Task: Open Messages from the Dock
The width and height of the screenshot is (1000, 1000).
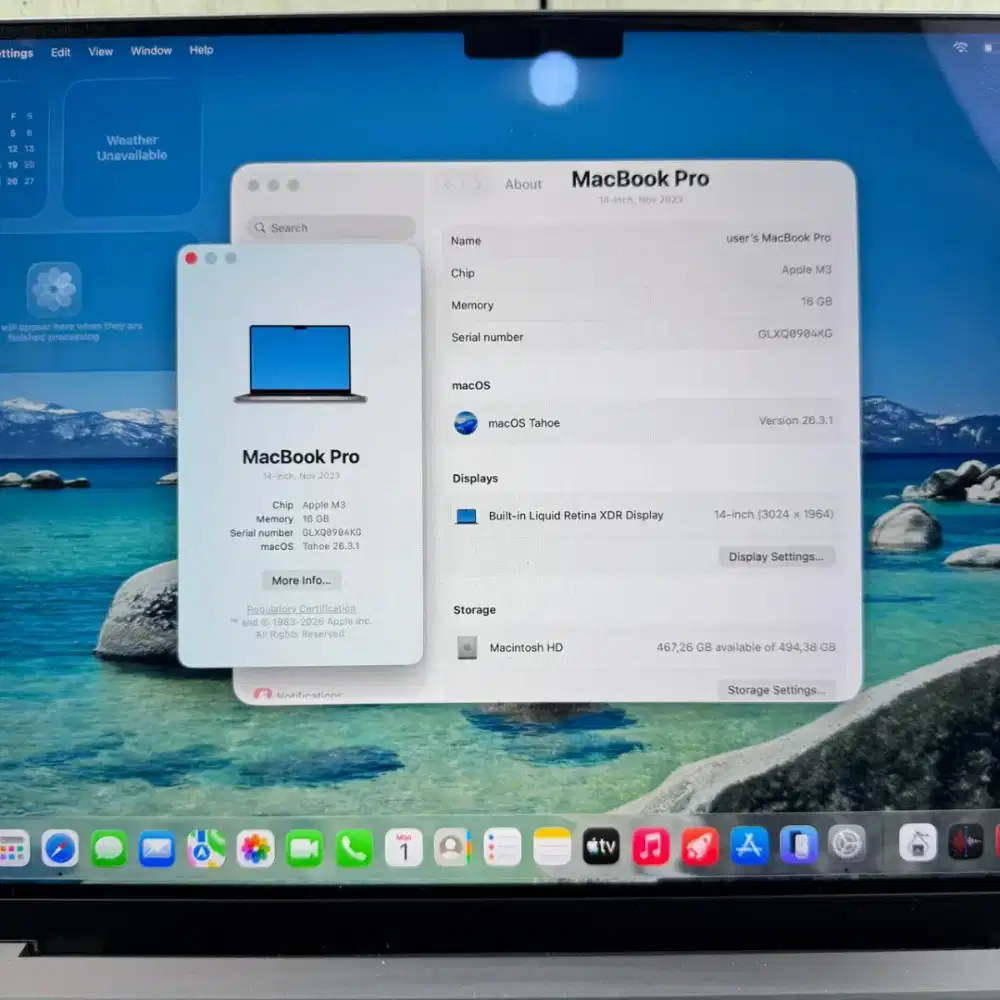Action: click(108, 849)
